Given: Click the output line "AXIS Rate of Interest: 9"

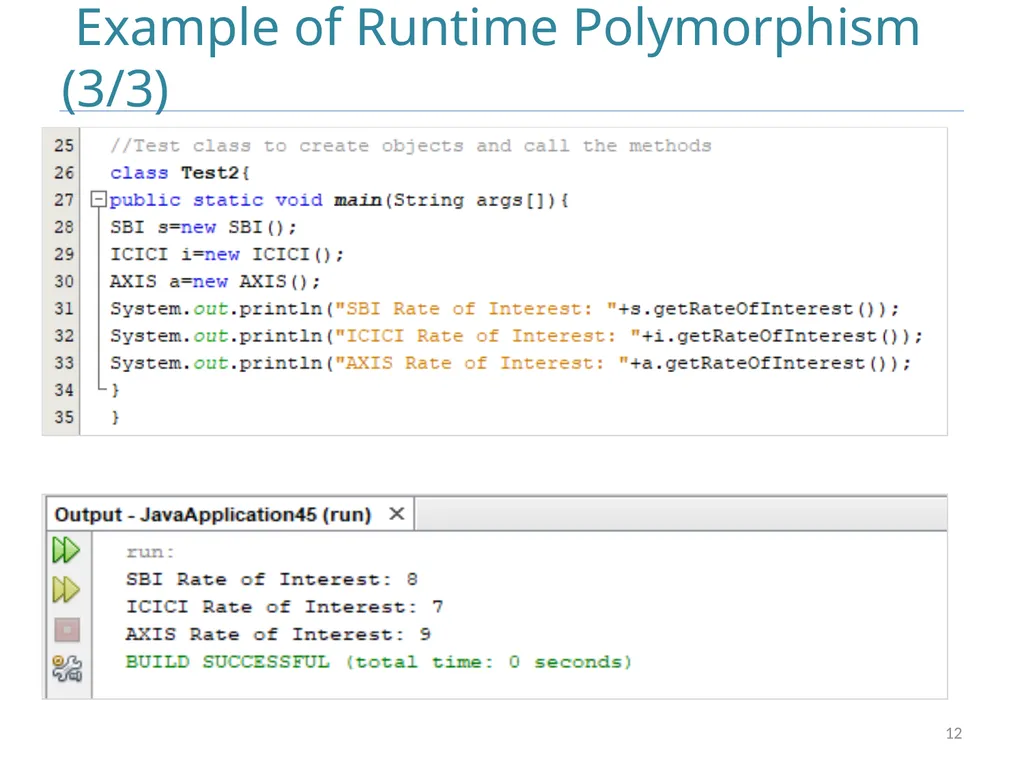Looking at the screenshot, I should coord(278,634).
